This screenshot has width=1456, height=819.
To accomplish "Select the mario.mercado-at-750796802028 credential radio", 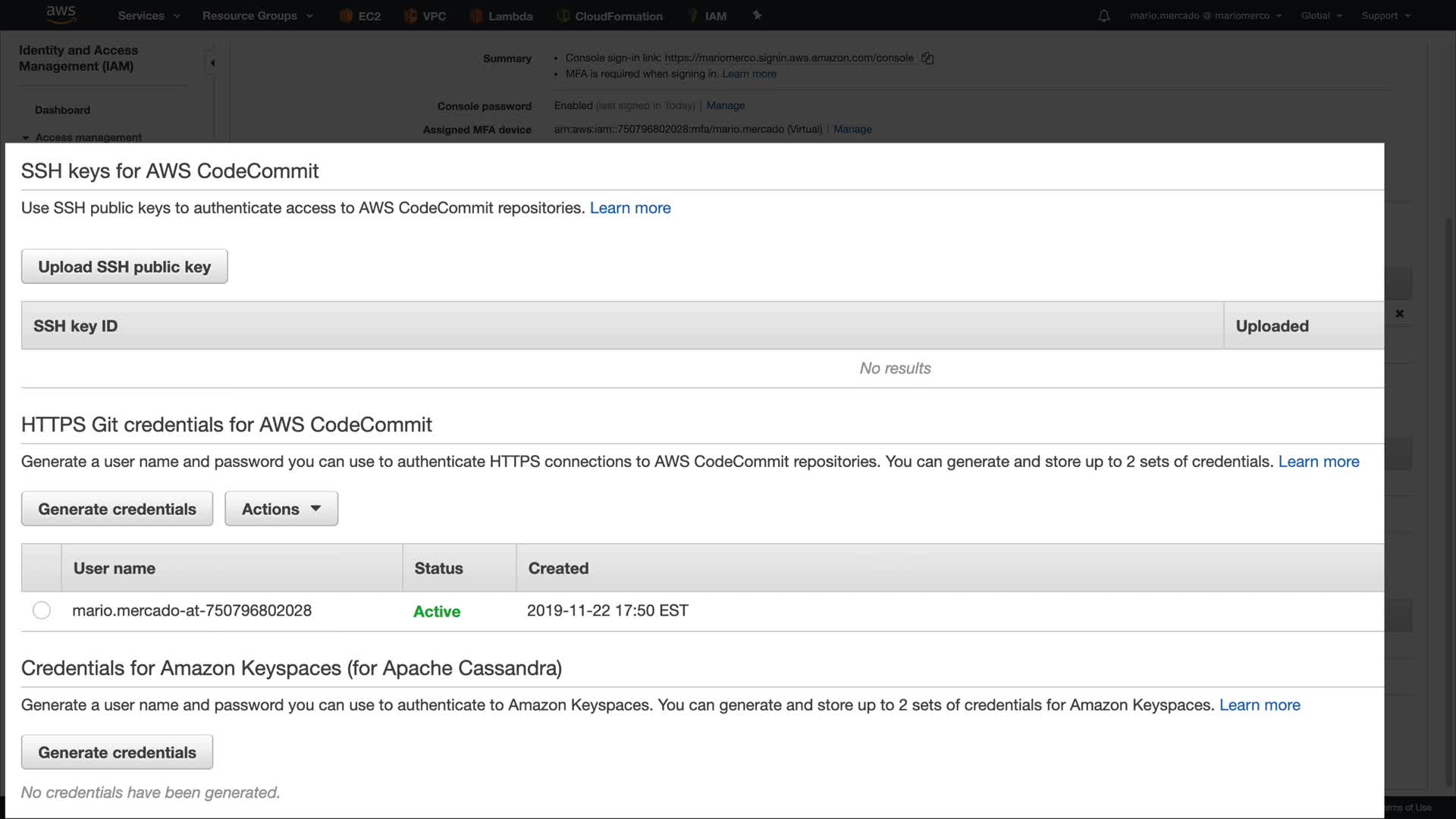I will (42, 610).
